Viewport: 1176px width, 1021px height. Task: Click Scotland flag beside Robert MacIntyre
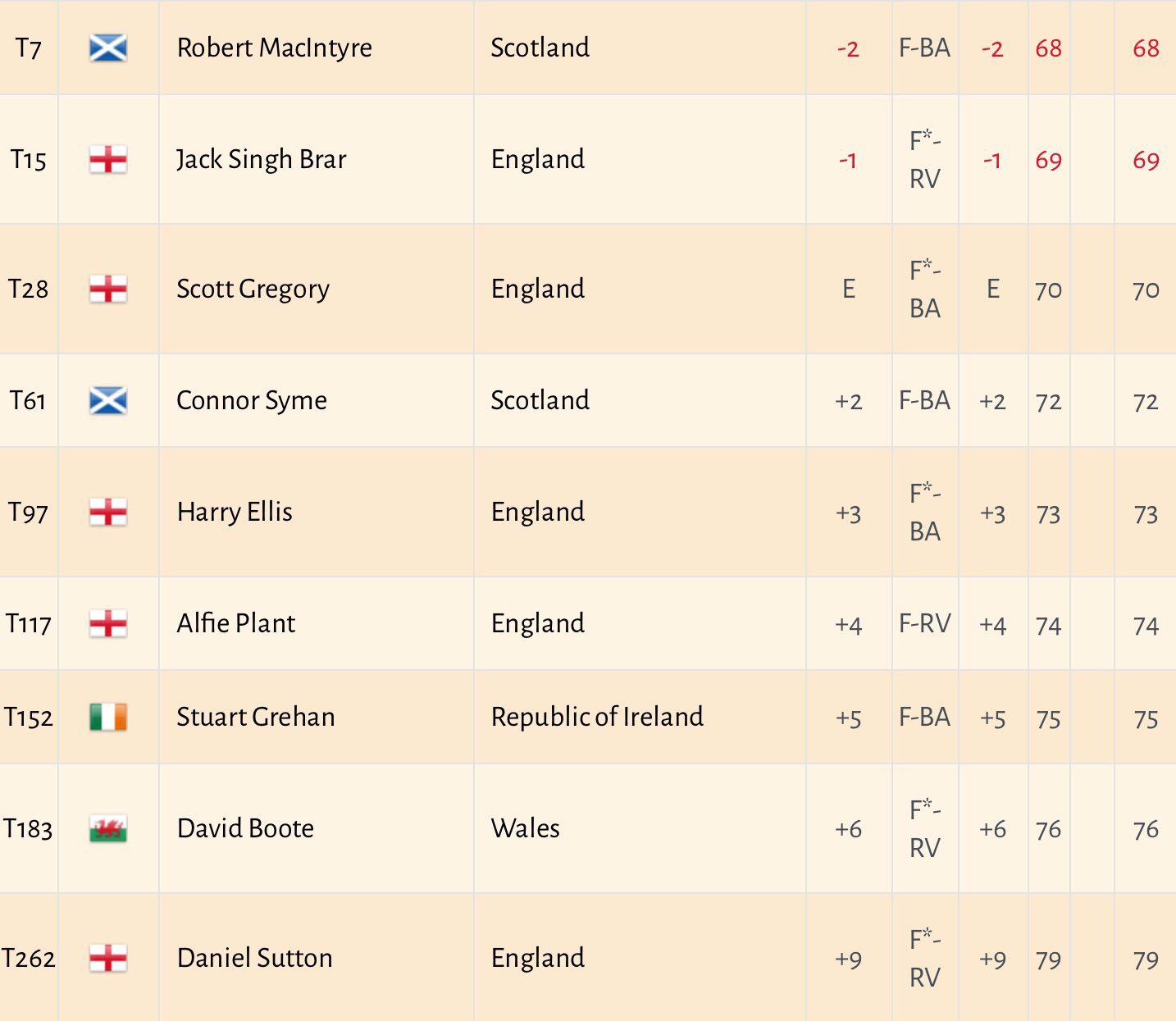point(107,48)
